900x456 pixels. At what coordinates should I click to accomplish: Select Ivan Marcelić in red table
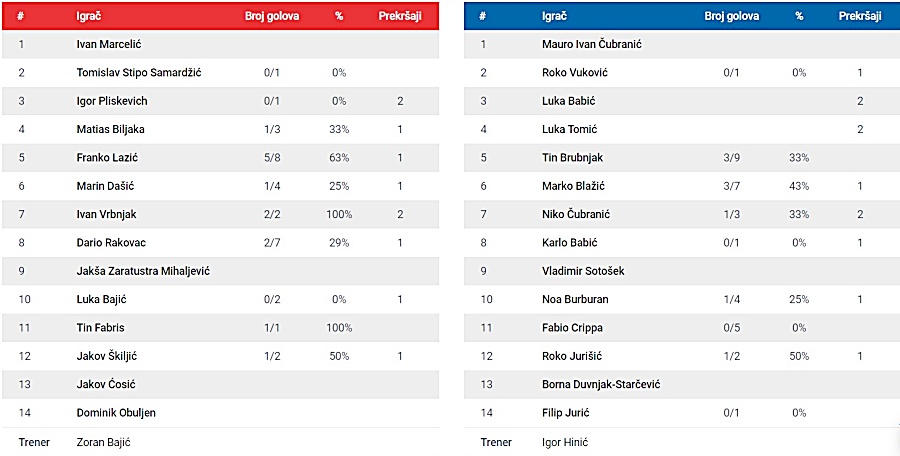pos(109,44)
